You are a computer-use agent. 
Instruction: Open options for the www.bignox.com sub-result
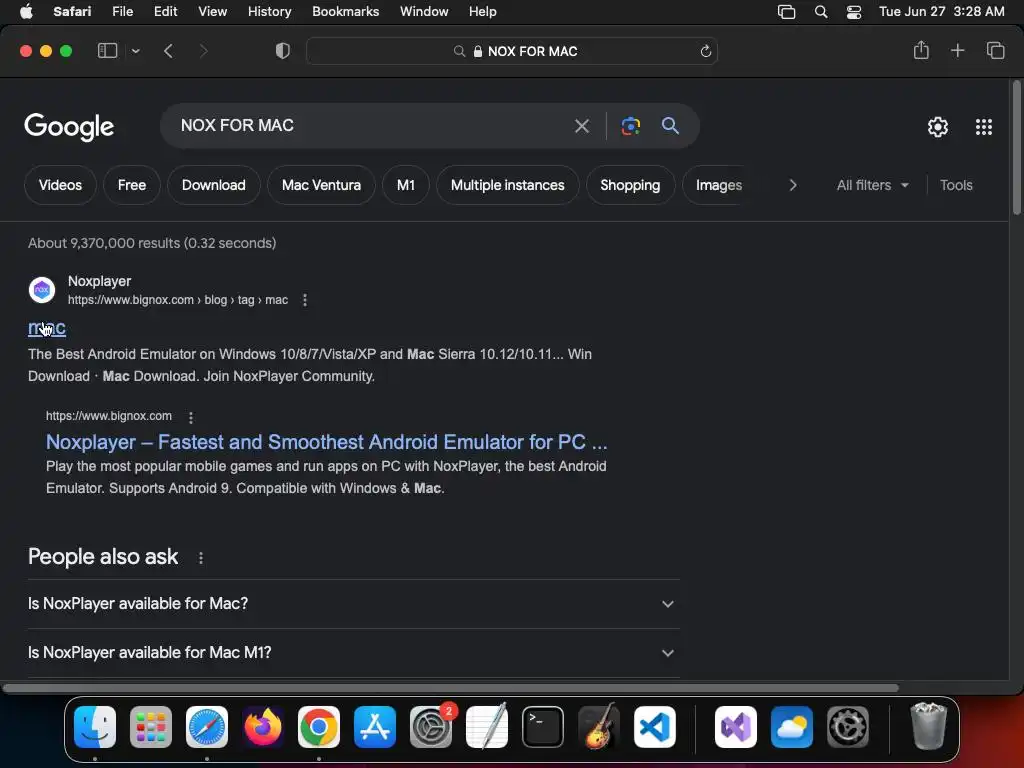pos(191,417)
